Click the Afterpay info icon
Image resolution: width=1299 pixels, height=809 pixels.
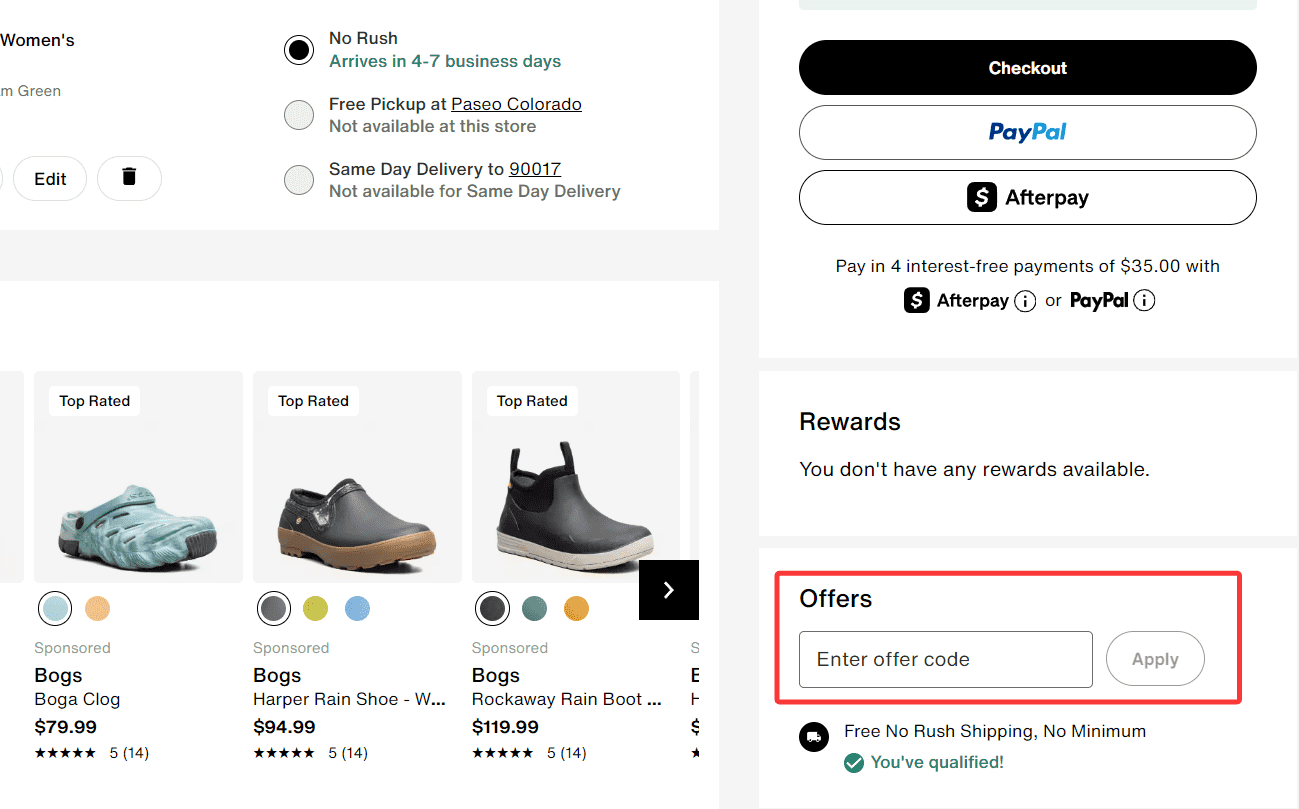point(1025,301)
